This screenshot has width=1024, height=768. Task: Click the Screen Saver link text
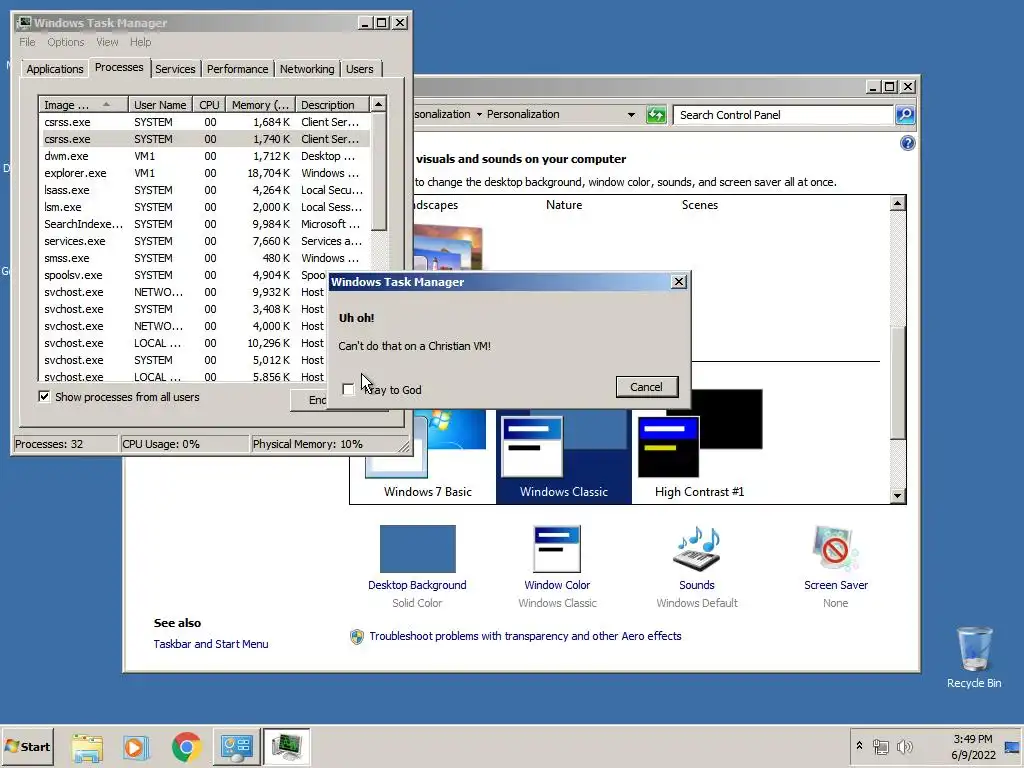pos(836,585)
